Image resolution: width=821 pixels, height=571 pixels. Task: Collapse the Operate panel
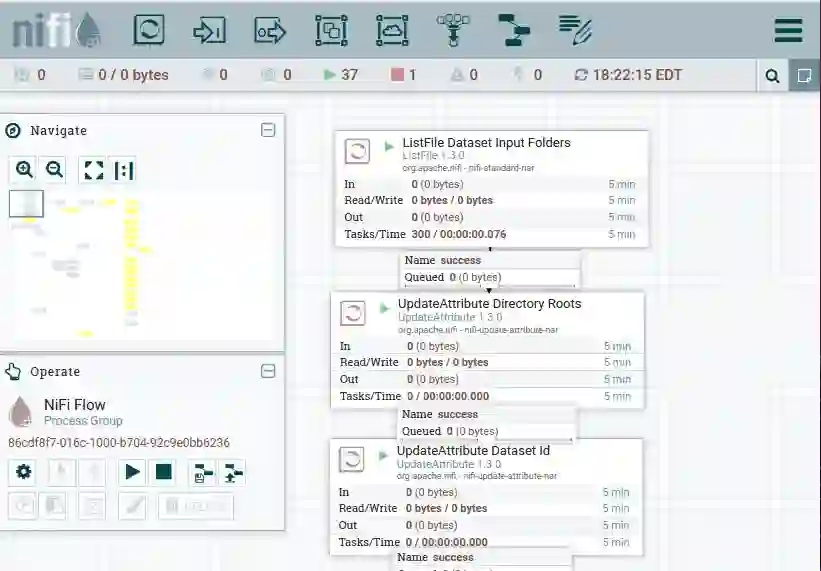tap(268, 371)
